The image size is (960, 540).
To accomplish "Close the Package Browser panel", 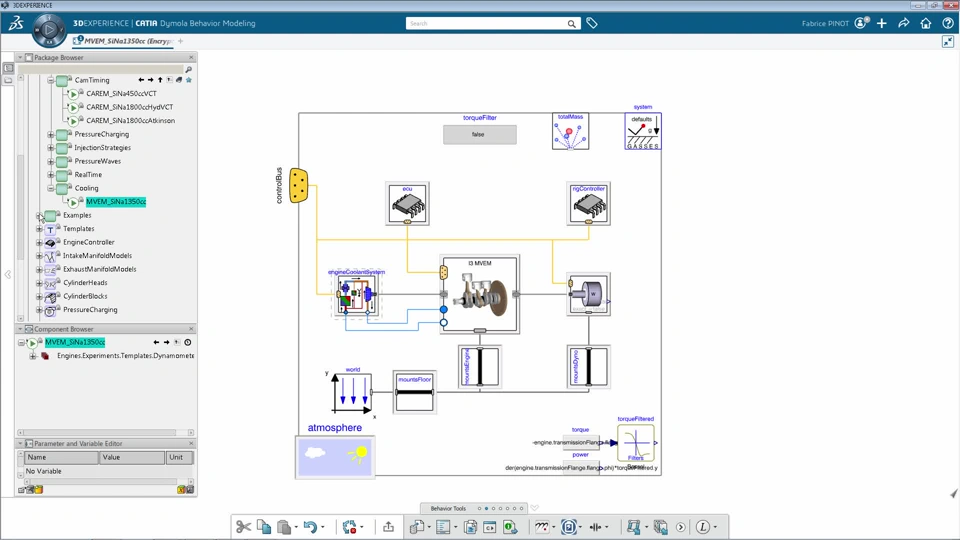I will click(x=191, y=57).
